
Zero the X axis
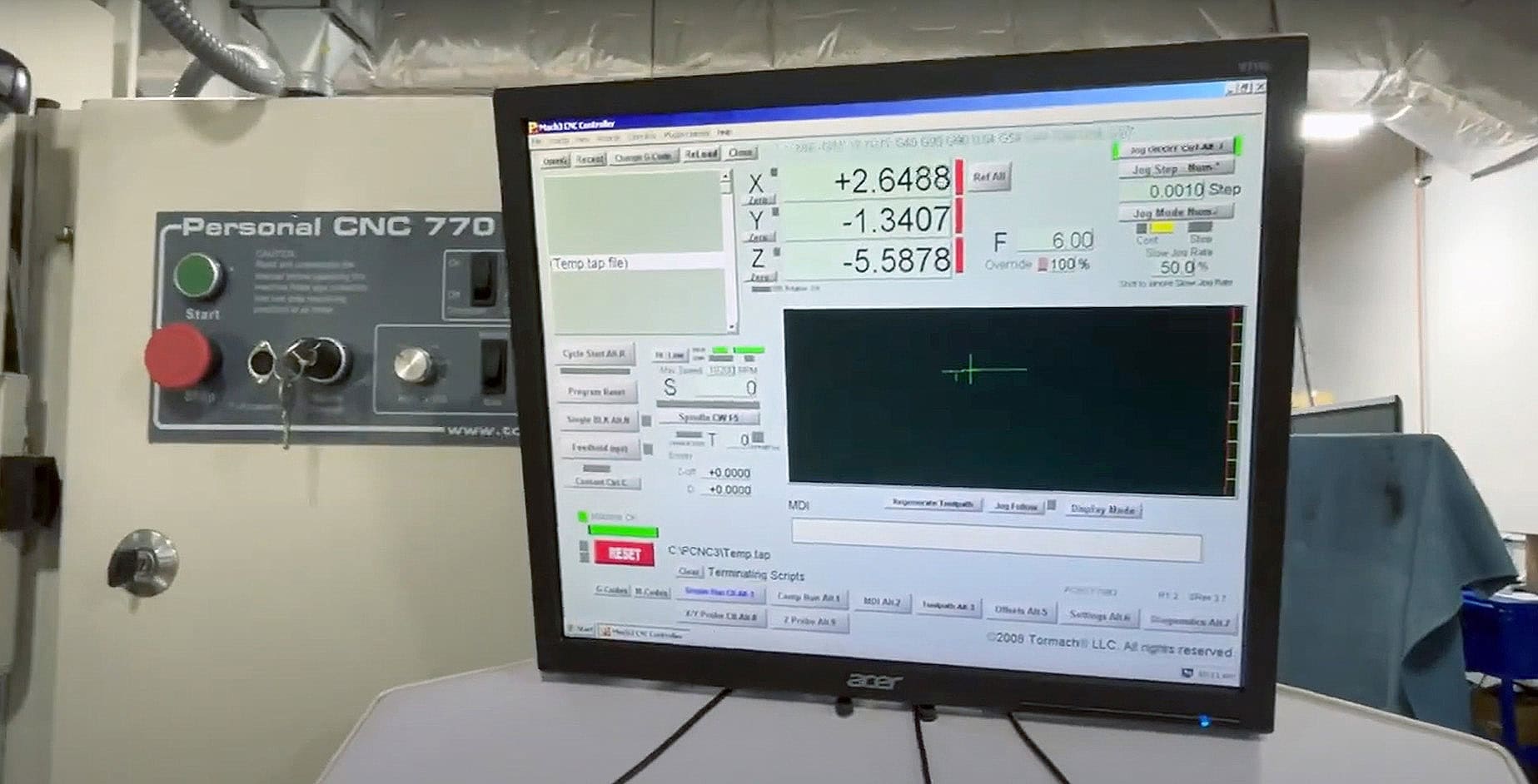pyautogui.click(x=759, y=200)
